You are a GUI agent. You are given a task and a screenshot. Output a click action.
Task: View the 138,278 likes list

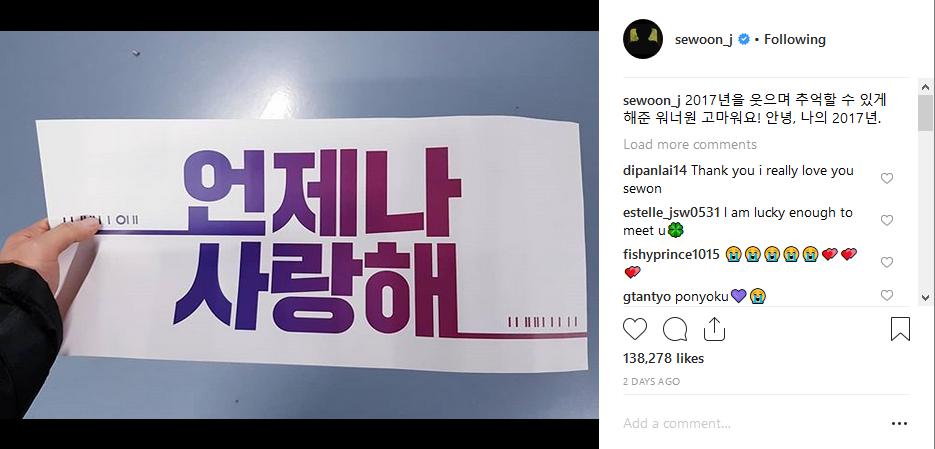pos(663,358)
